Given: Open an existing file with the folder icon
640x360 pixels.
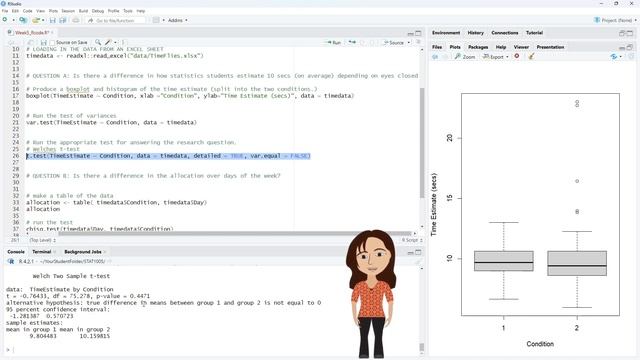Looking at the screenshot, I should click(36, 20).
